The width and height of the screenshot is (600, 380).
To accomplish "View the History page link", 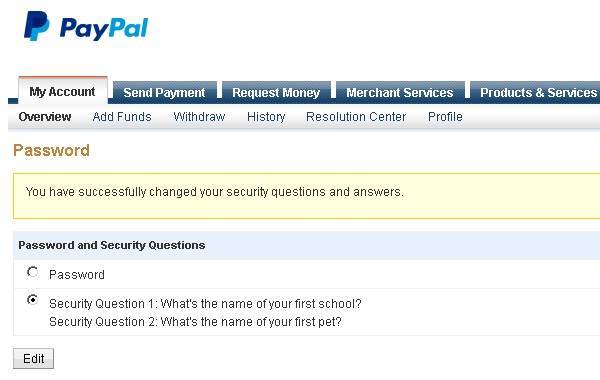I will pos(266,117).
